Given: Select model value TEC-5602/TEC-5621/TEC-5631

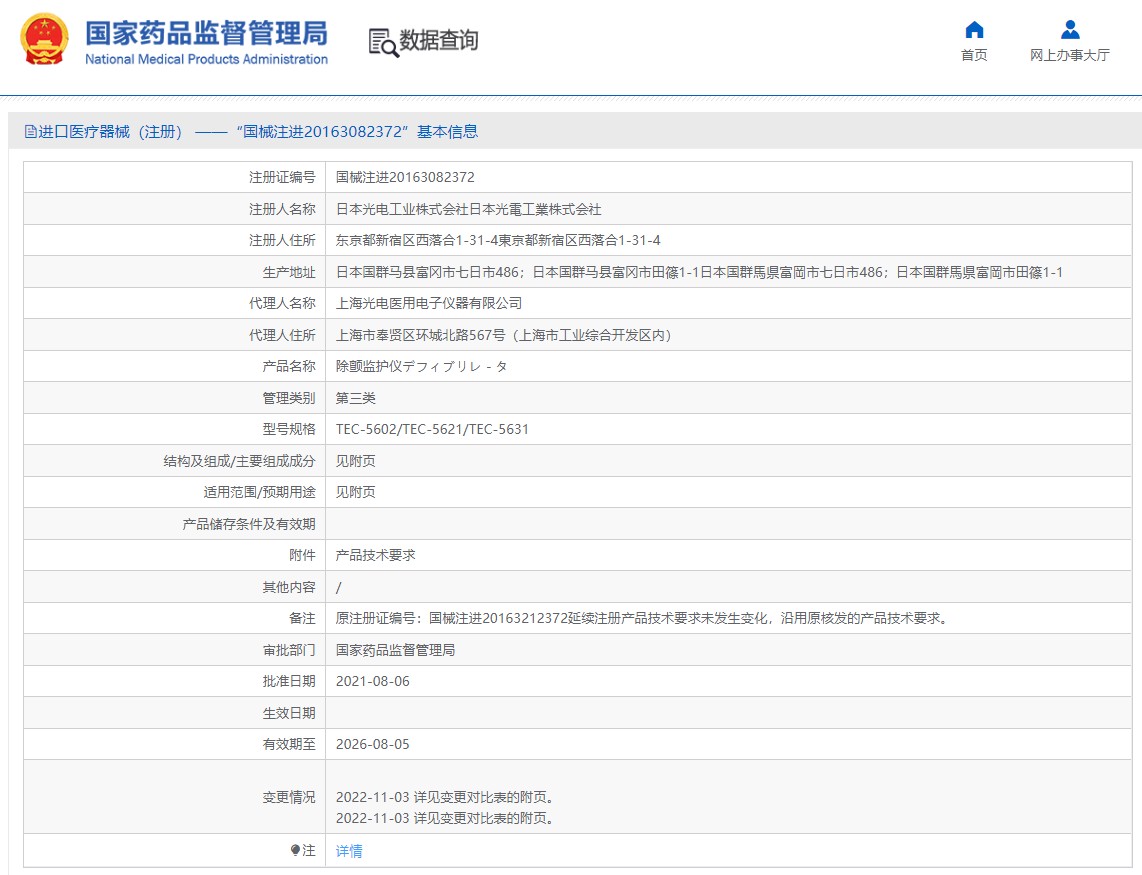Looking at the screenshot, I should click(432, 429).
